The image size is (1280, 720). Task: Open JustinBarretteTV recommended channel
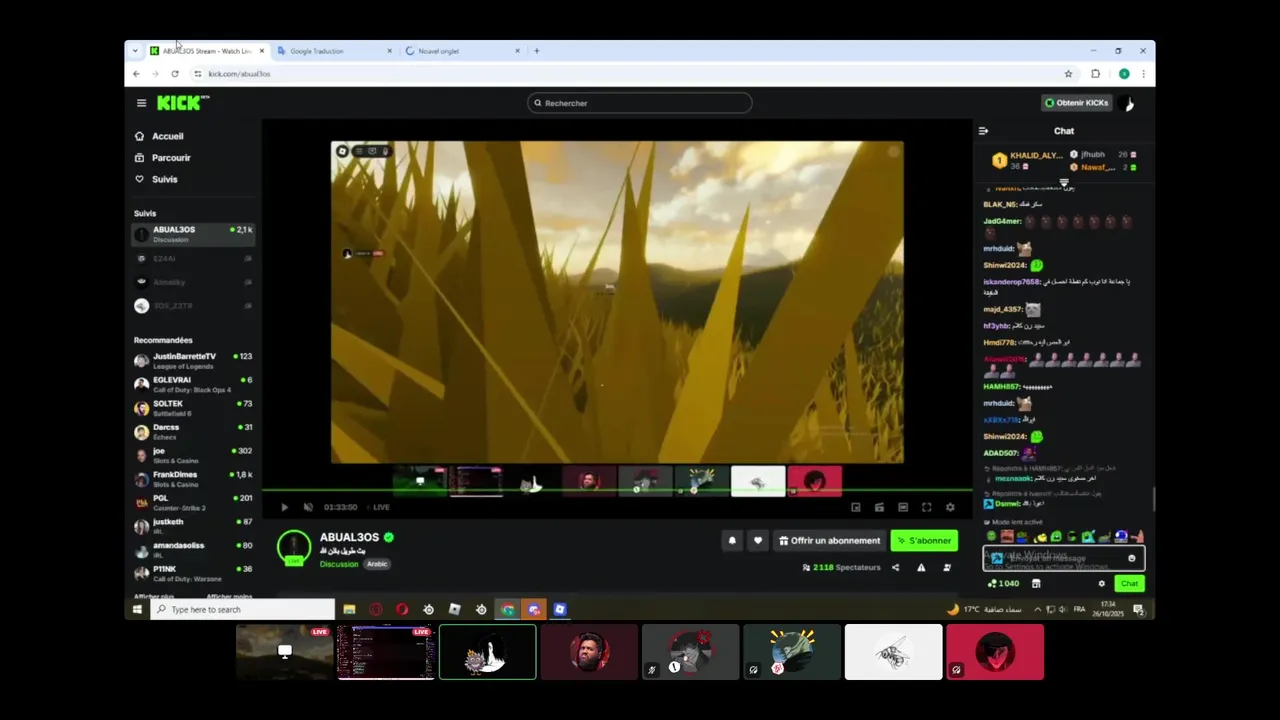(194, 360)
